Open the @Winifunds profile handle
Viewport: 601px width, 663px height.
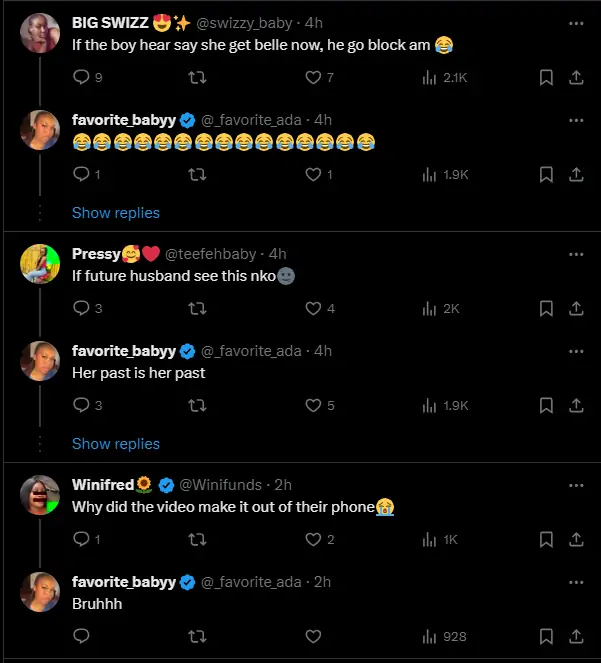(220, 485)
